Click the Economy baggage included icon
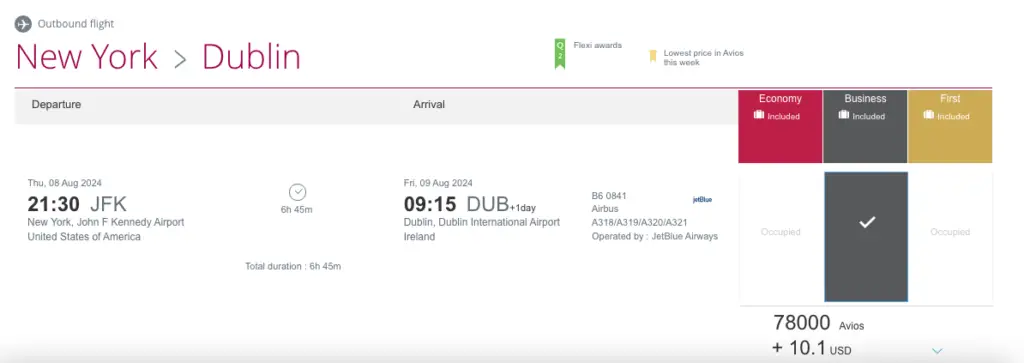1024x363 pixels. point(758,116)
